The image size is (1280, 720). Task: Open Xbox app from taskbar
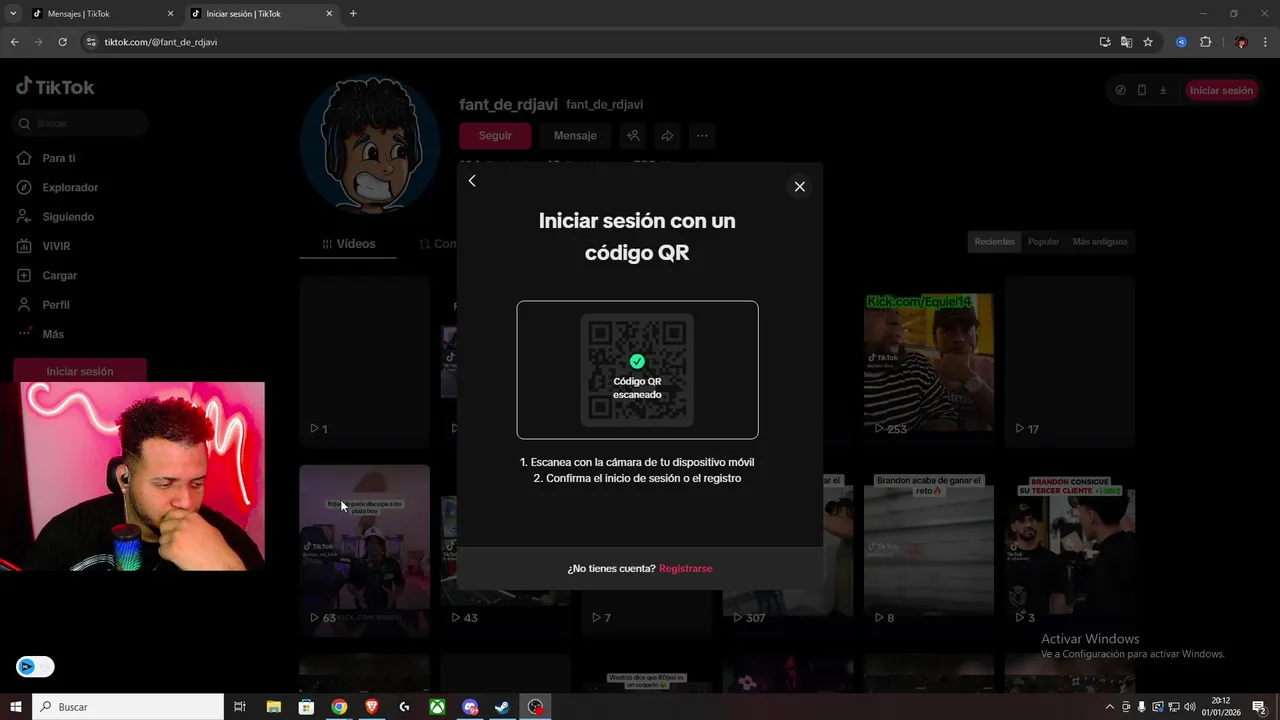[x=437, y=707]
